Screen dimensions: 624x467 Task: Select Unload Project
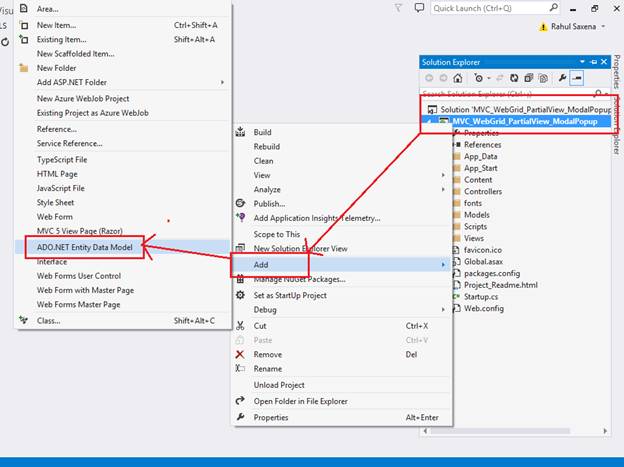pyautogui.click(x=279, y=385)
